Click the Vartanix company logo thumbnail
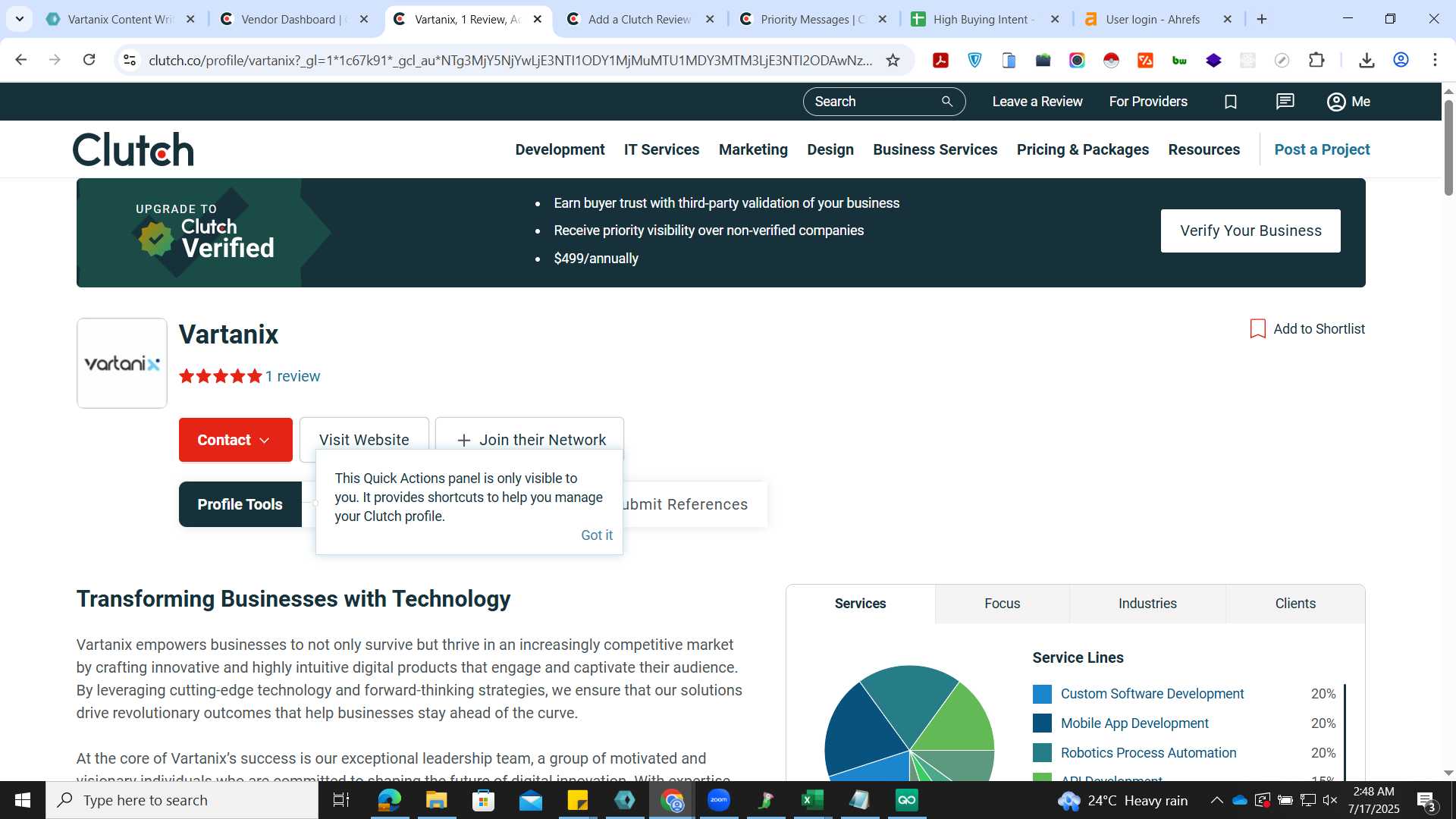Viewport: 1456px width, 819px height. [122, 363]
